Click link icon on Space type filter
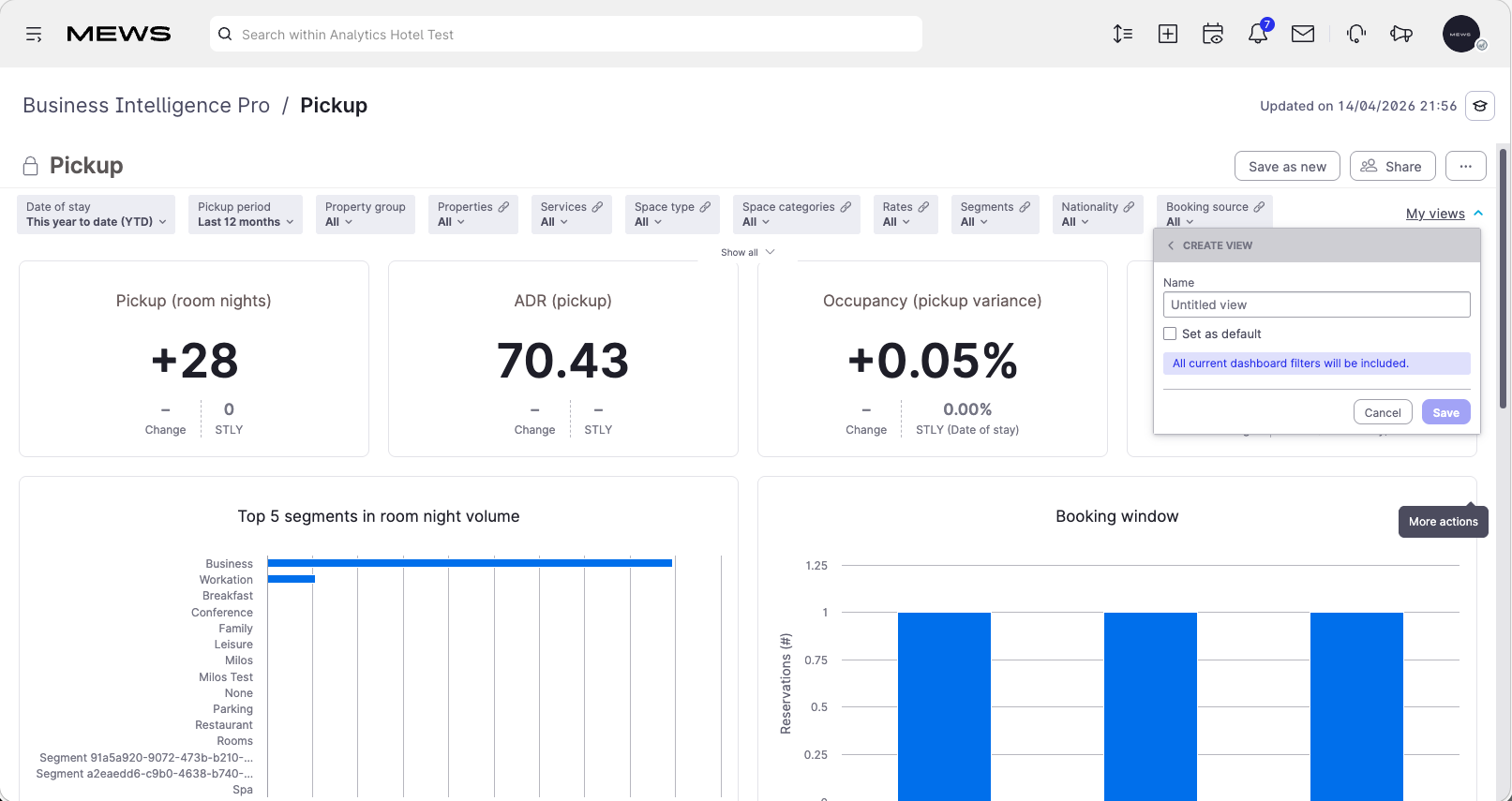The height and width of the screenshot is (801, 1512). point(705,207)
